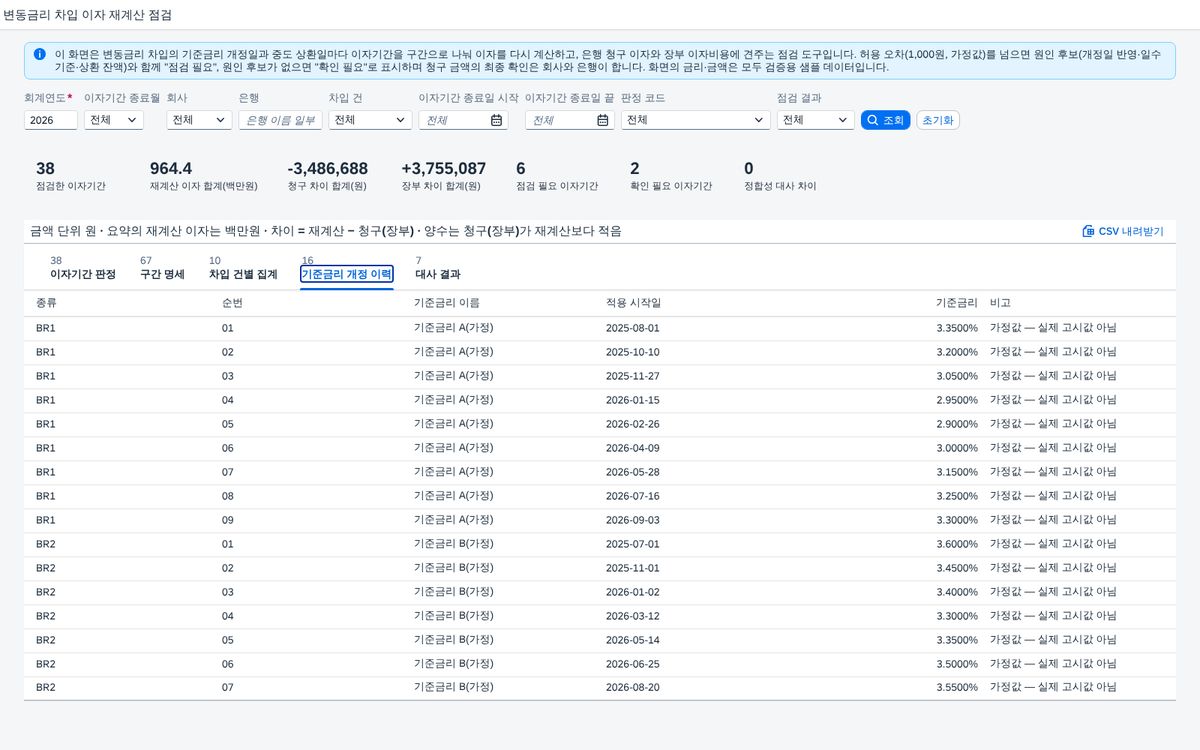
Task: Click the rate value 3.1500%
Action: click(x=957, y=472)
